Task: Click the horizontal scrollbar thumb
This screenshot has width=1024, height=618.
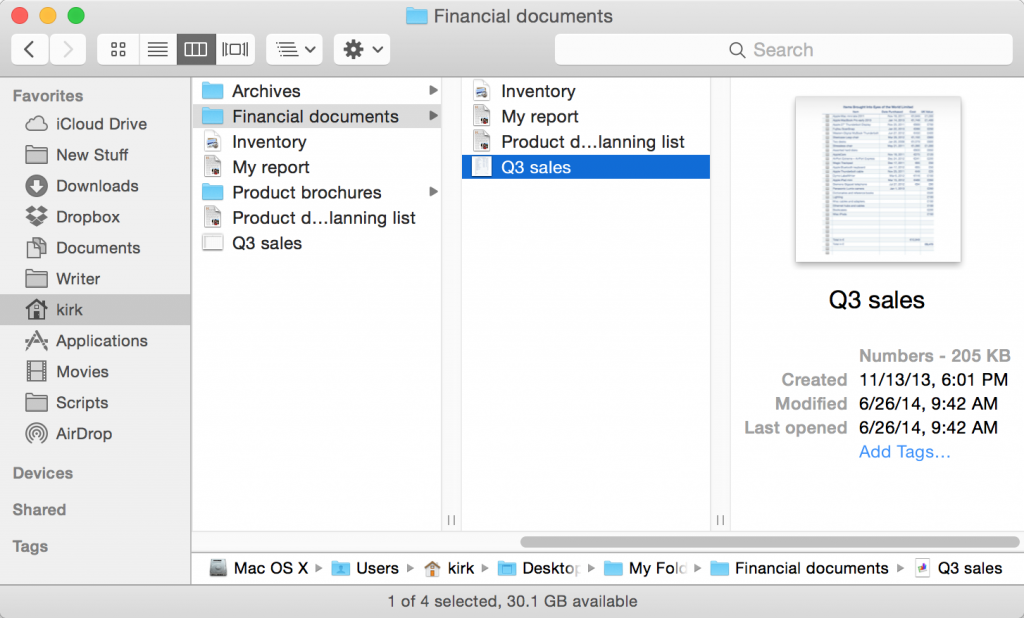Action: [769, 542]
